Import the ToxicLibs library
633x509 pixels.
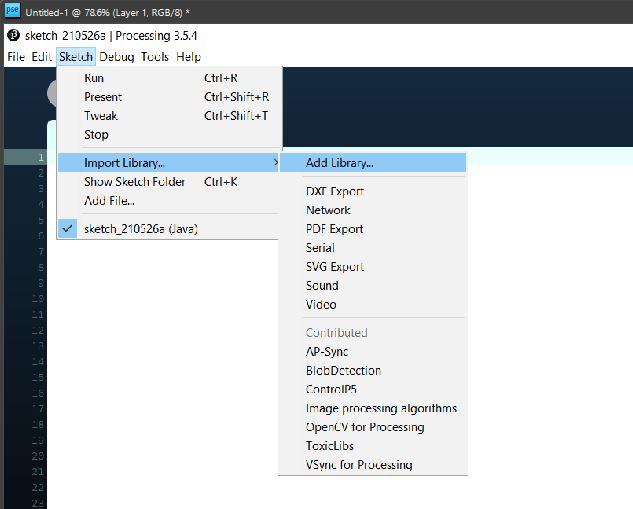(x=373, y=446)
